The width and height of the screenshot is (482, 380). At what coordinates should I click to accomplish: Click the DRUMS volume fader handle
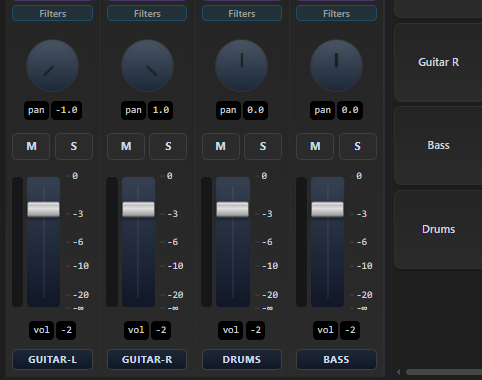pyautogui.click(x=232, y=209)
